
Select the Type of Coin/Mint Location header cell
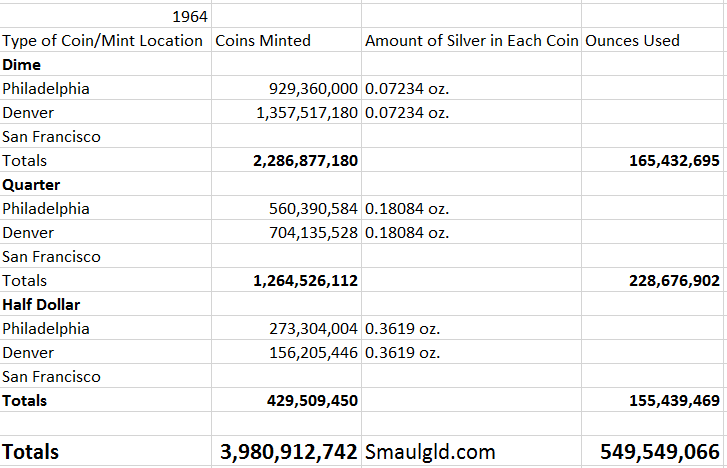[x=104, y=41]
